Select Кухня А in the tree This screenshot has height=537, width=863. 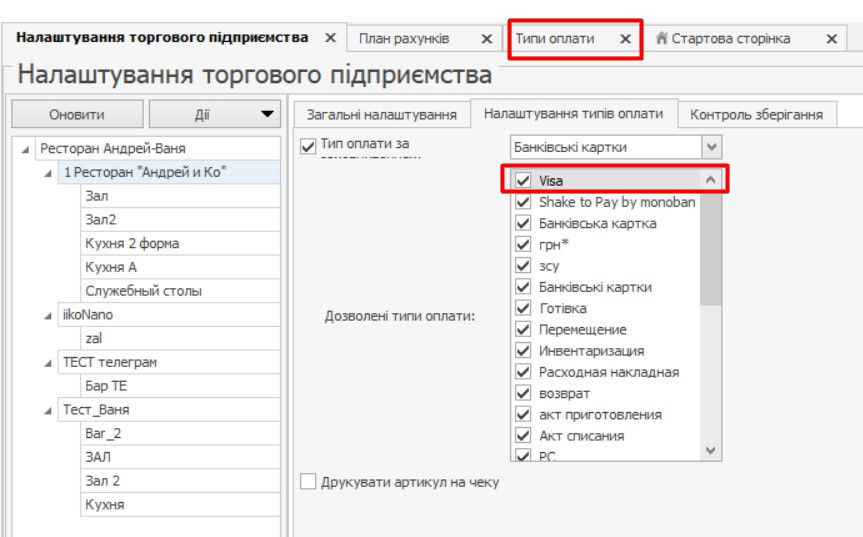point(111,267)
